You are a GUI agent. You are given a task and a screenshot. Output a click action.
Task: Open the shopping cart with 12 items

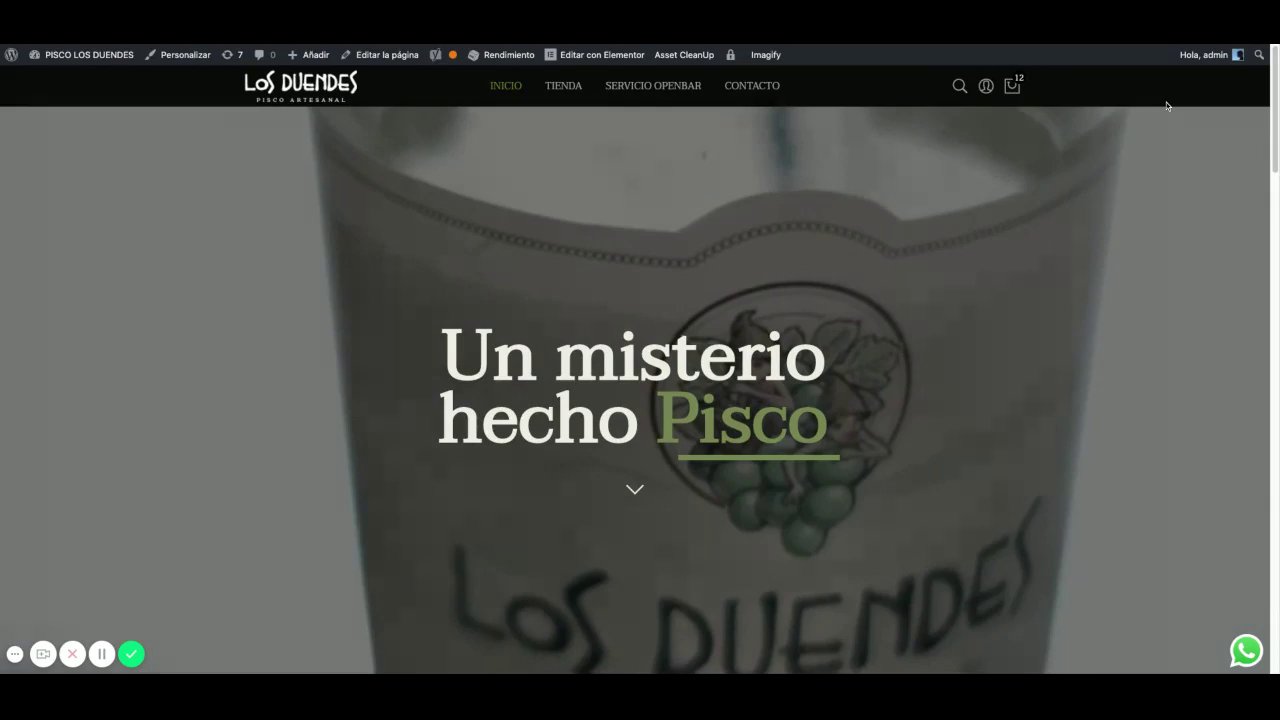pos(1013,85)
